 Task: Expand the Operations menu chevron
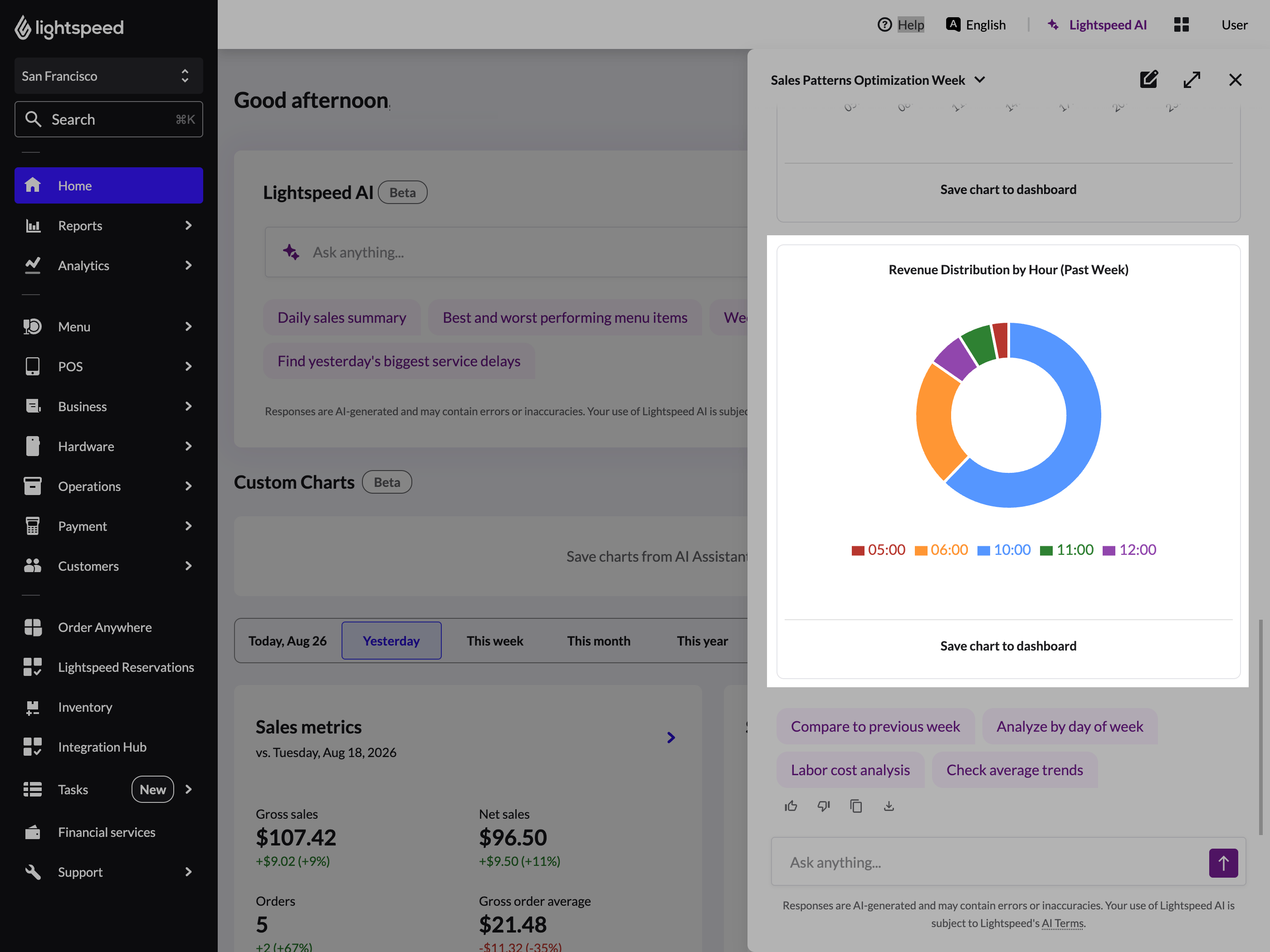(188, 486)
